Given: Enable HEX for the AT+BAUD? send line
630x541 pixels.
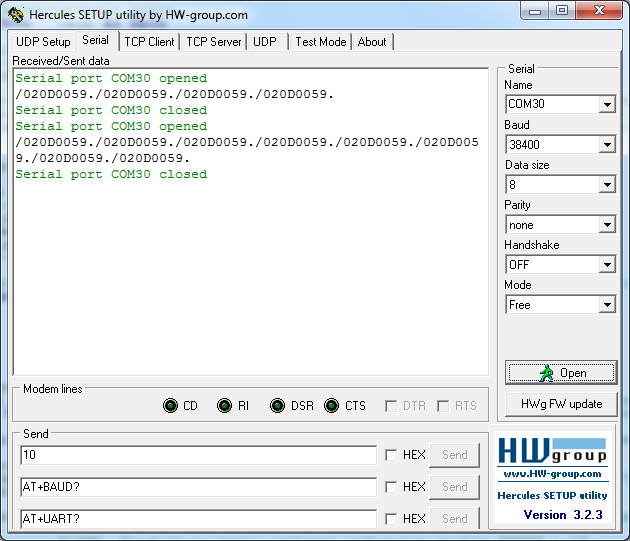Looking at the screenshot, I should tap(391, 487).
